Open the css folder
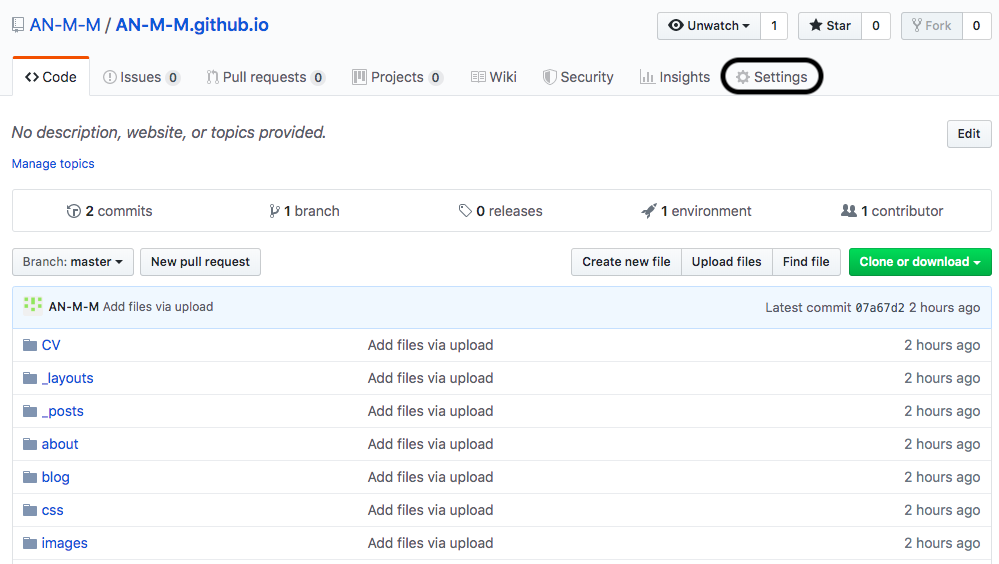Viewport: 999px width, 564px height. coord(52,510)
